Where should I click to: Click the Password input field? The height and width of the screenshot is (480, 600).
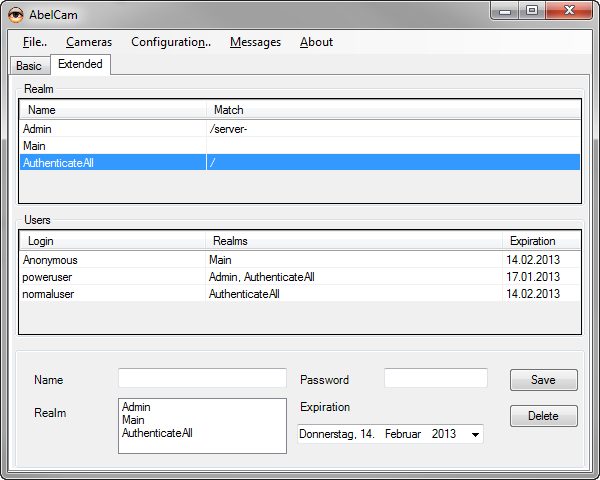point(435,378)
